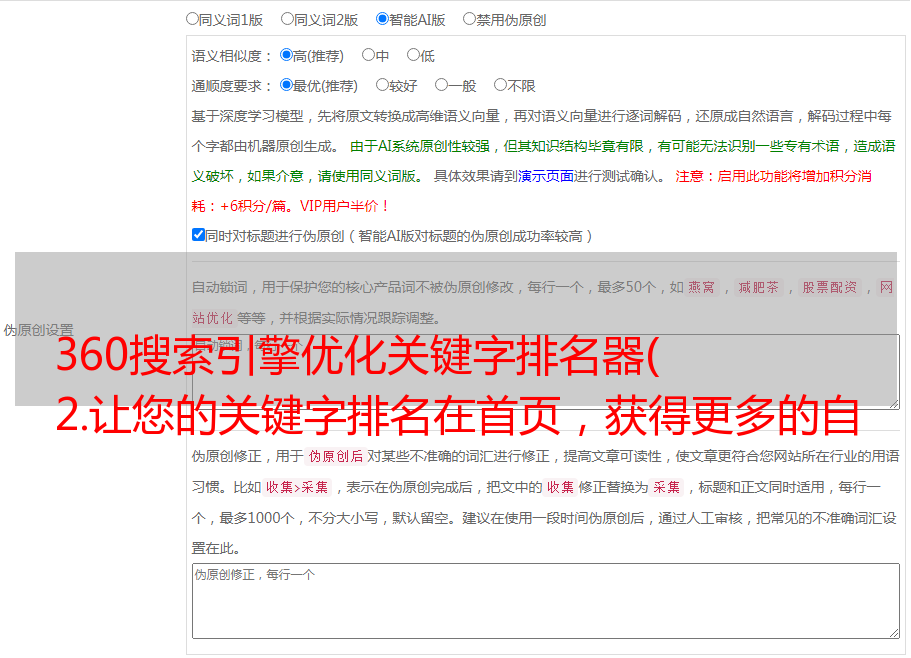
Task: Set 通顺度要求 to 最优(推荐)
Action: [x=286, y=85]
